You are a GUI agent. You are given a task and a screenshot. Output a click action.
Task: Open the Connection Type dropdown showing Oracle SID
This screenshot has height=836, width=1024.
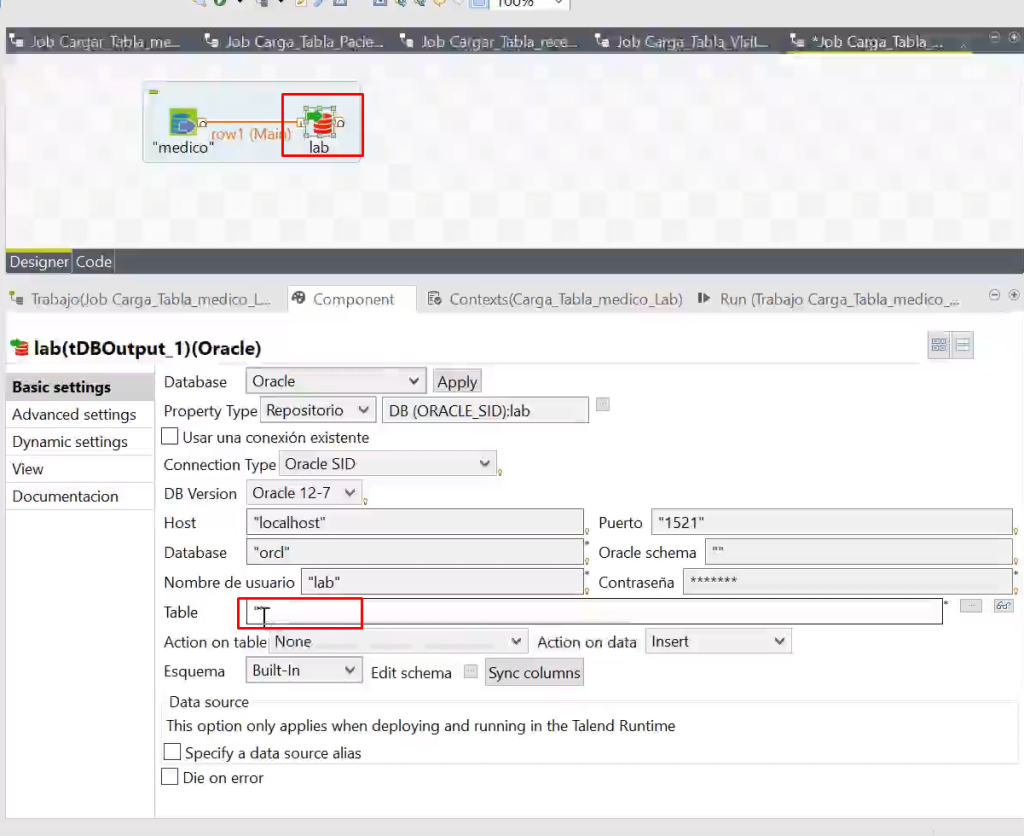387,464
